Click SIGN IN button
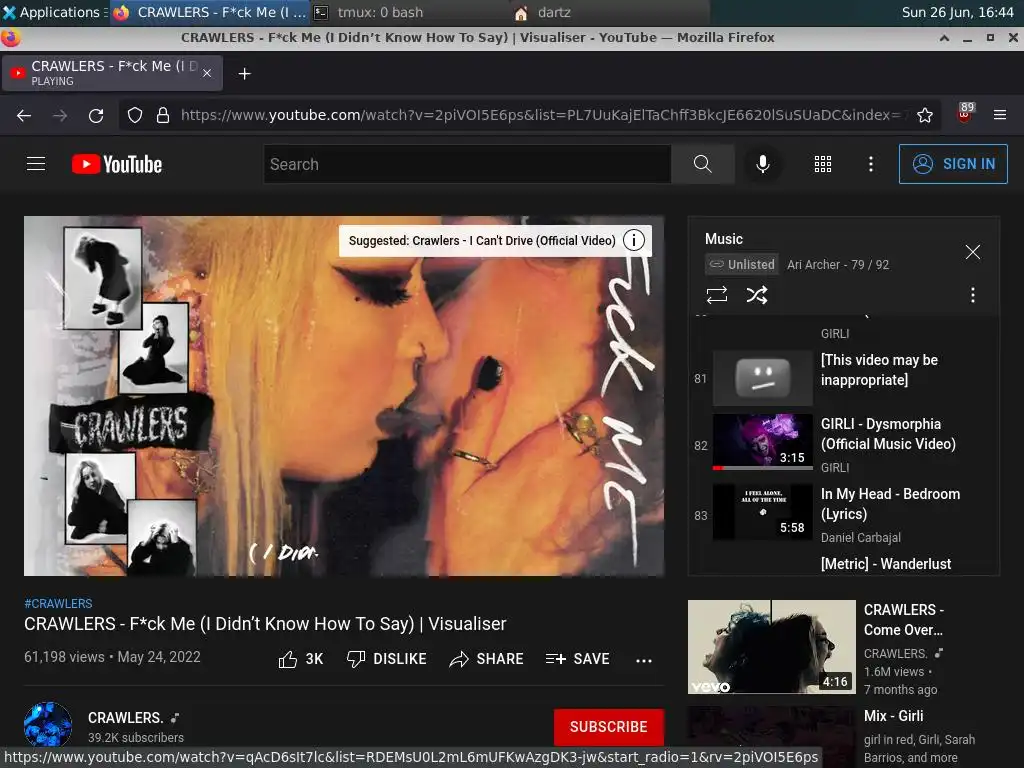The width and height of the screenshot is (1024, 768). point(953,164)
